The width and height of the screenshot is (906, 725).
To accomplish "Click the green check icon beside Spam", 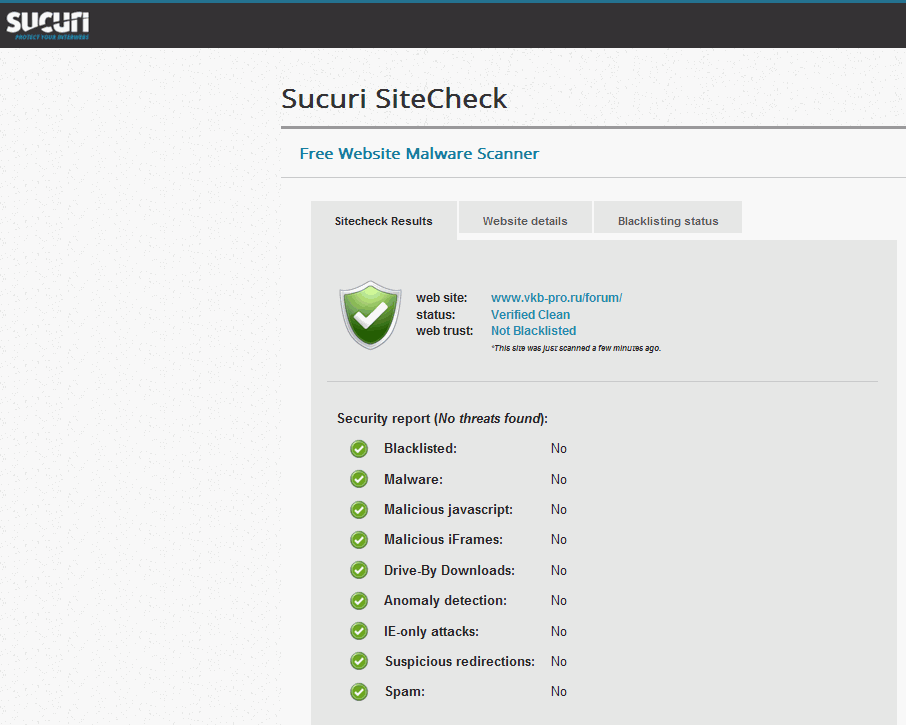I will tap(359, 691).
